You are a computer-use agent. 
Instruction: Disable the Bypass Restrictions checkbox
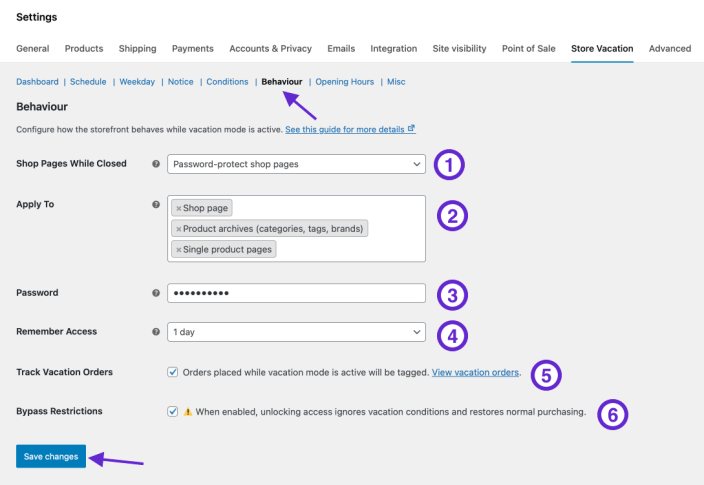click(x=174, y=411)
